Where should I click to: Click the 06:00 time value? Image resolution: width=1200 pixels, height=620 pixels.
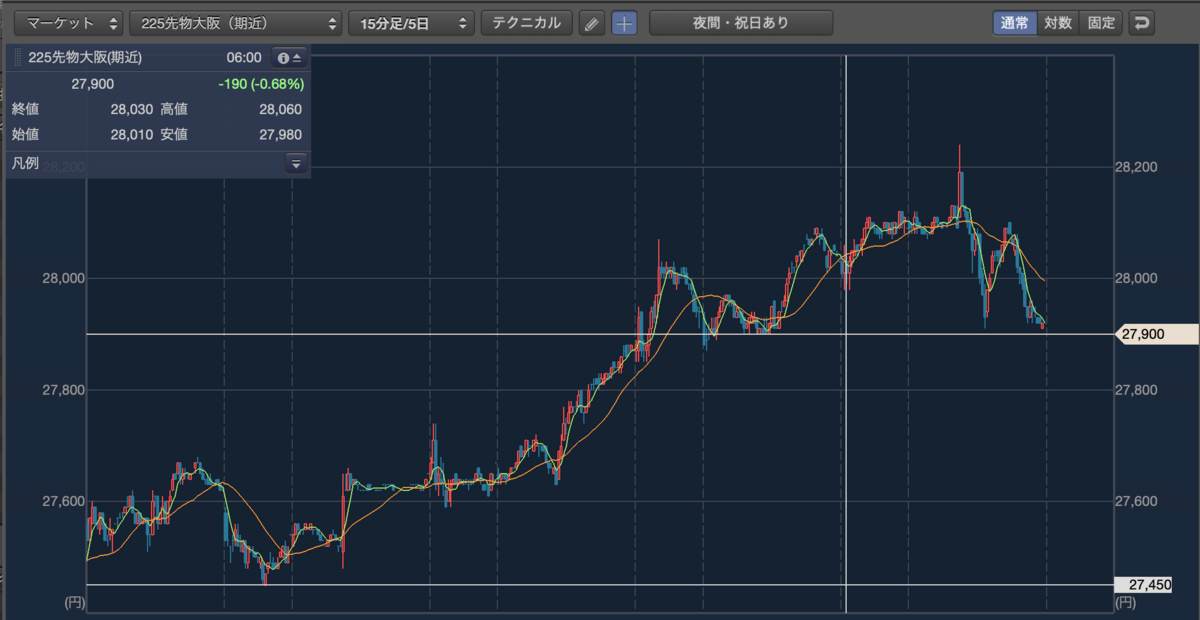[x=244, y=58]
